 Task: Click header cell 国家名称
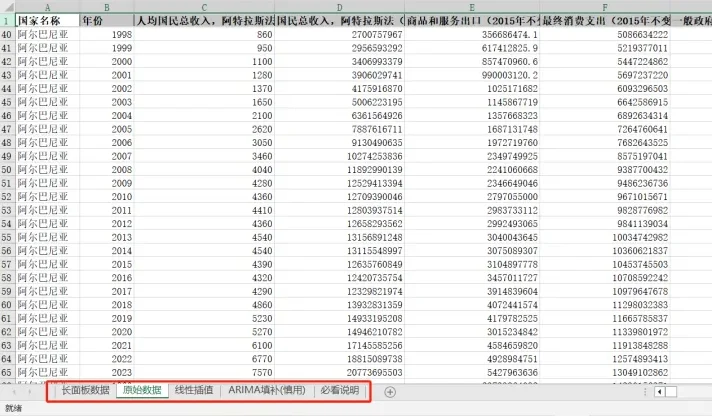pyautogui.click(x=47, y=21)
